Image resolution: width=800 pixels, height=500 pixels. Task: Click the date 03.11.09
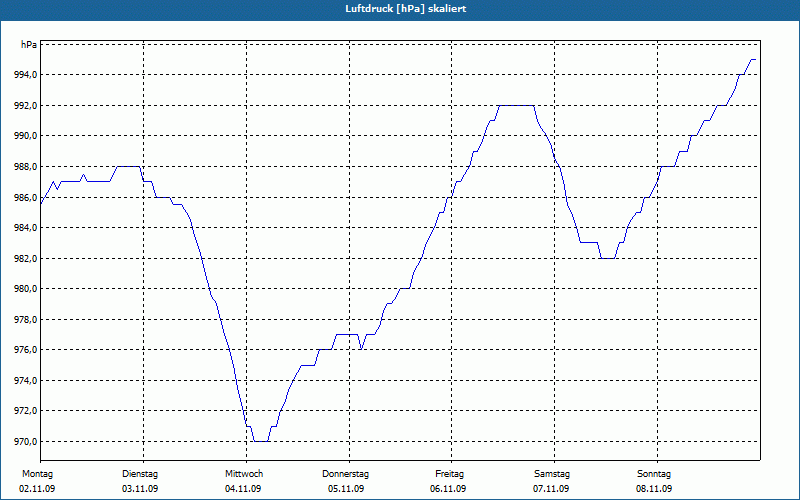[x=140, y=489]
